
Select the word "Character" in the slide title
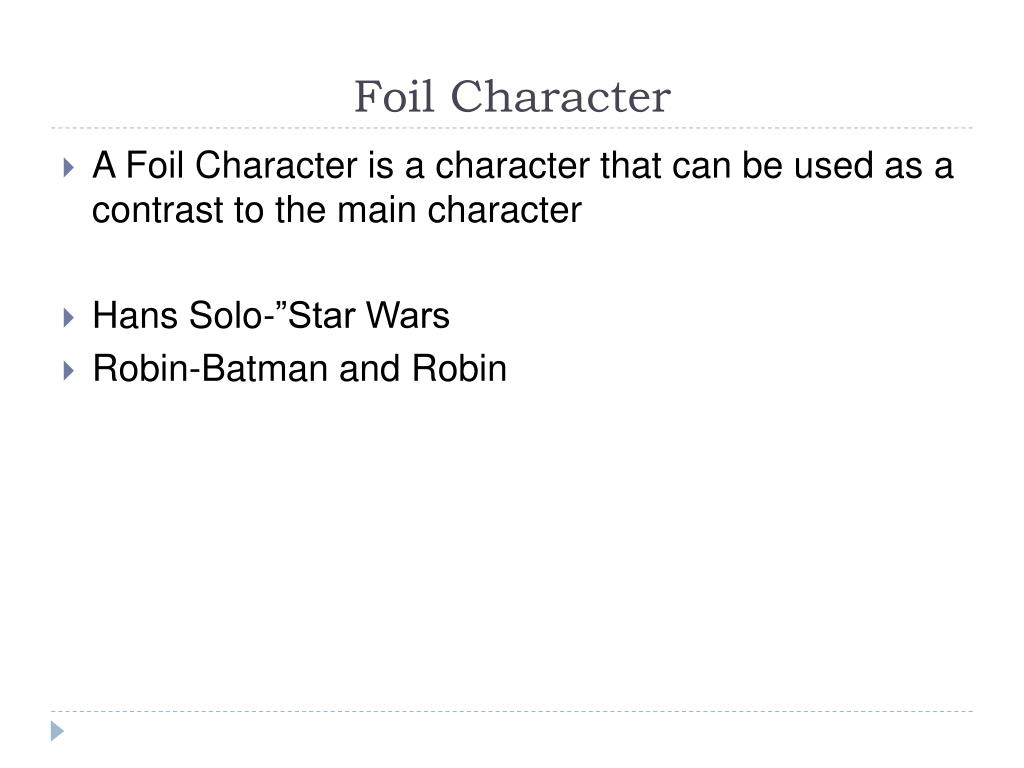[560, 97]
